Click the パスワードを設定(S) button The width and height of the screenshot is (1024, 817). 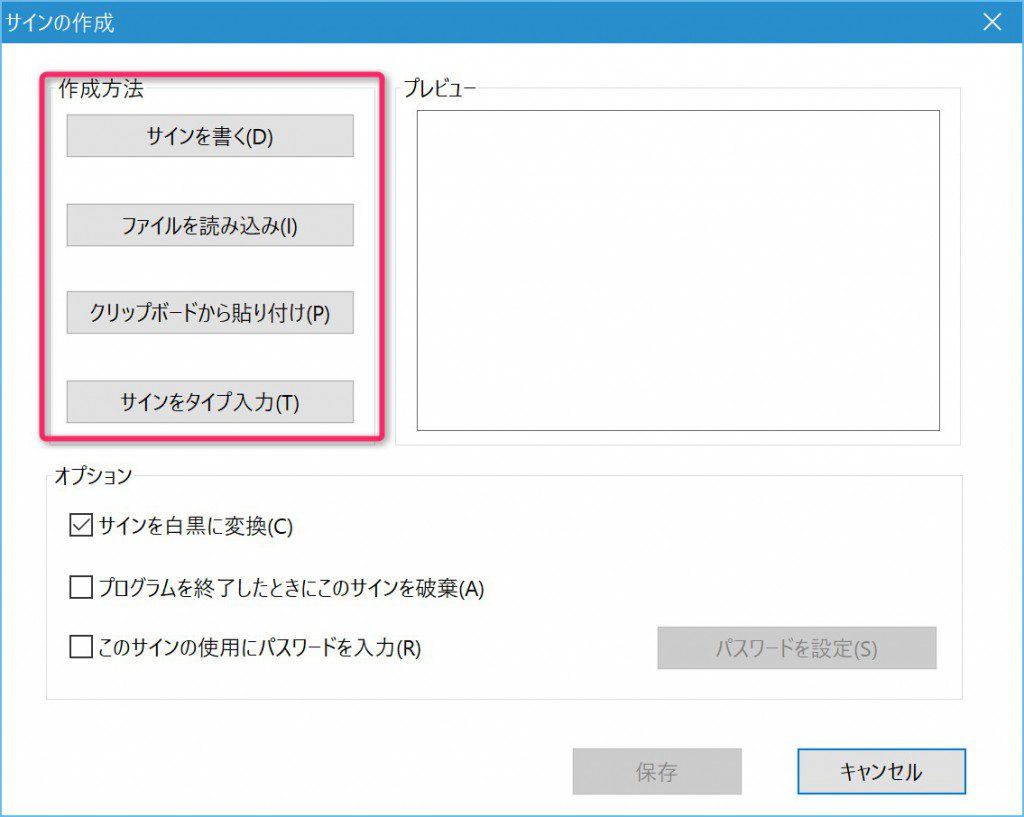click(x=796, y=648)
